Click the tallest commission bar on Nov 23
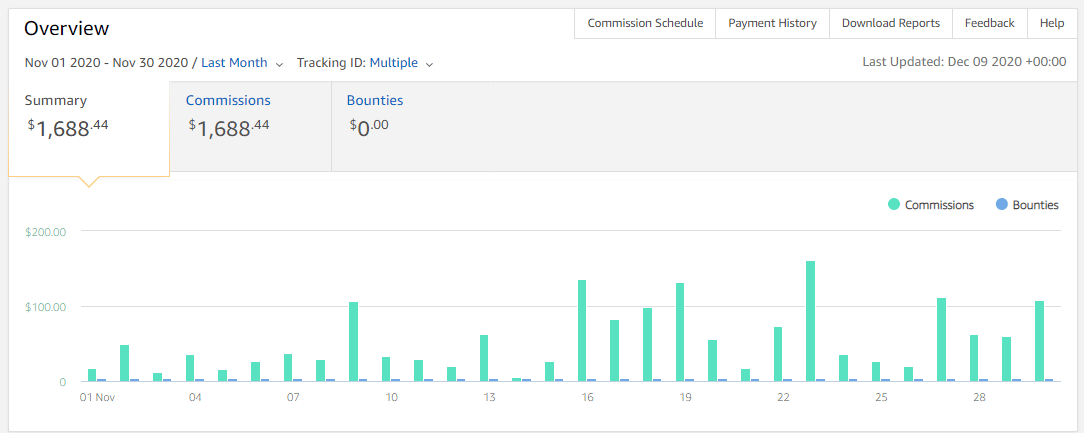 (x=810, y=320)
